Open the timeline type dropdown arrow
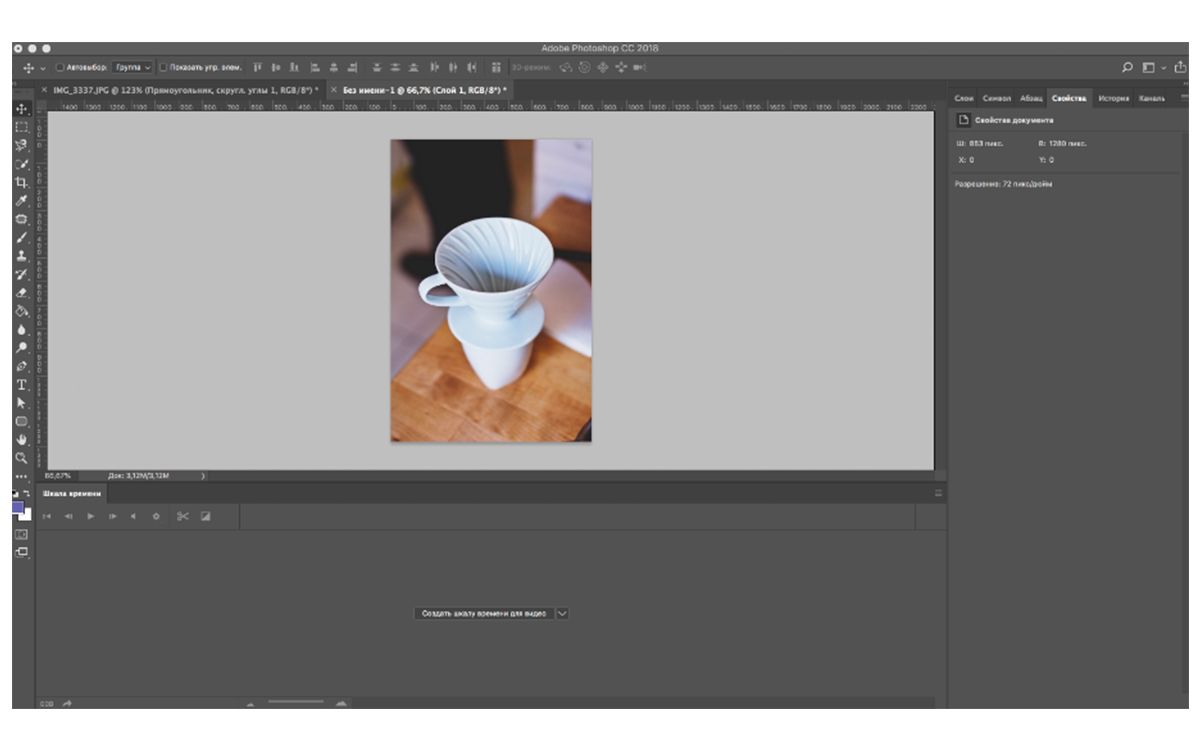 (561, 614)
